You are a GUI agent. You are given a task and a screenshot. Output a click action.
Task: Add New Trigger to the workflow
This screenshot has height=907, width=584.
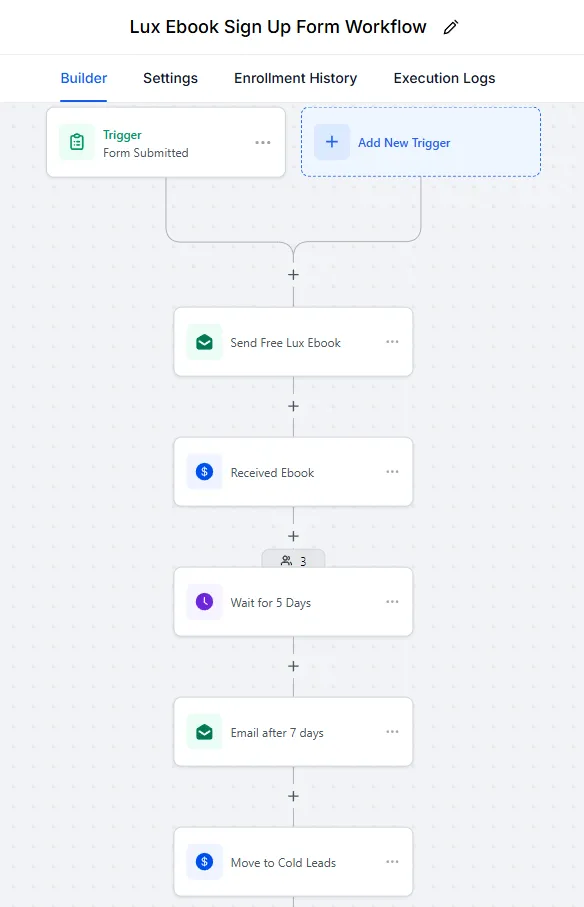421,142
